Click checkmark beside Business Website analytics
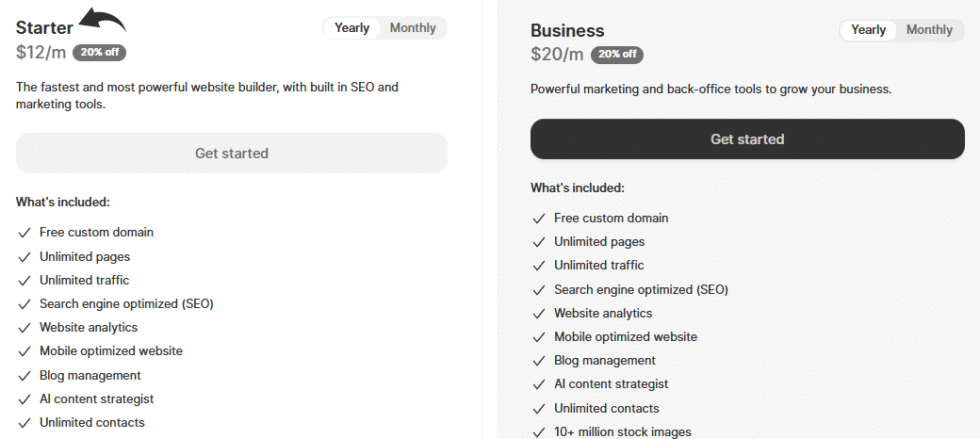The width and height of the screenshot is (980, 439). (538, 314)
